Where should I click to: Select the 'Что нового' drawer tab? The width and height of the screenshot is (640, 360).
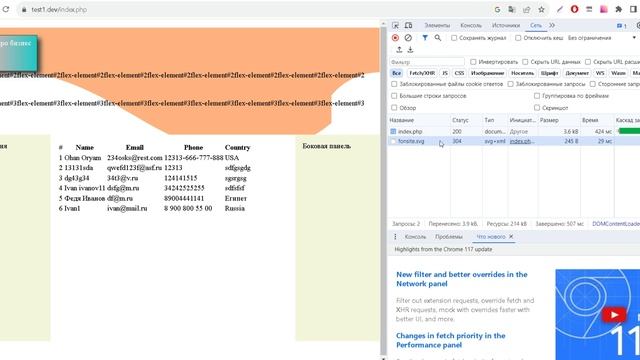[491, 237]
